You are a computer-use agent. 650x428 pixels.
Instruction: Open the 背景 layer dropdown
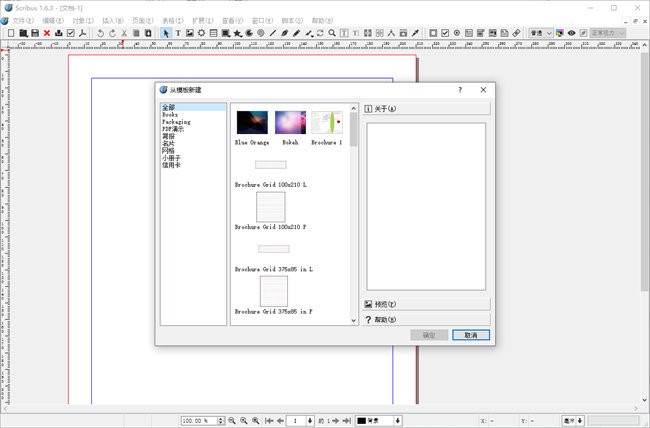coord(379,421)
